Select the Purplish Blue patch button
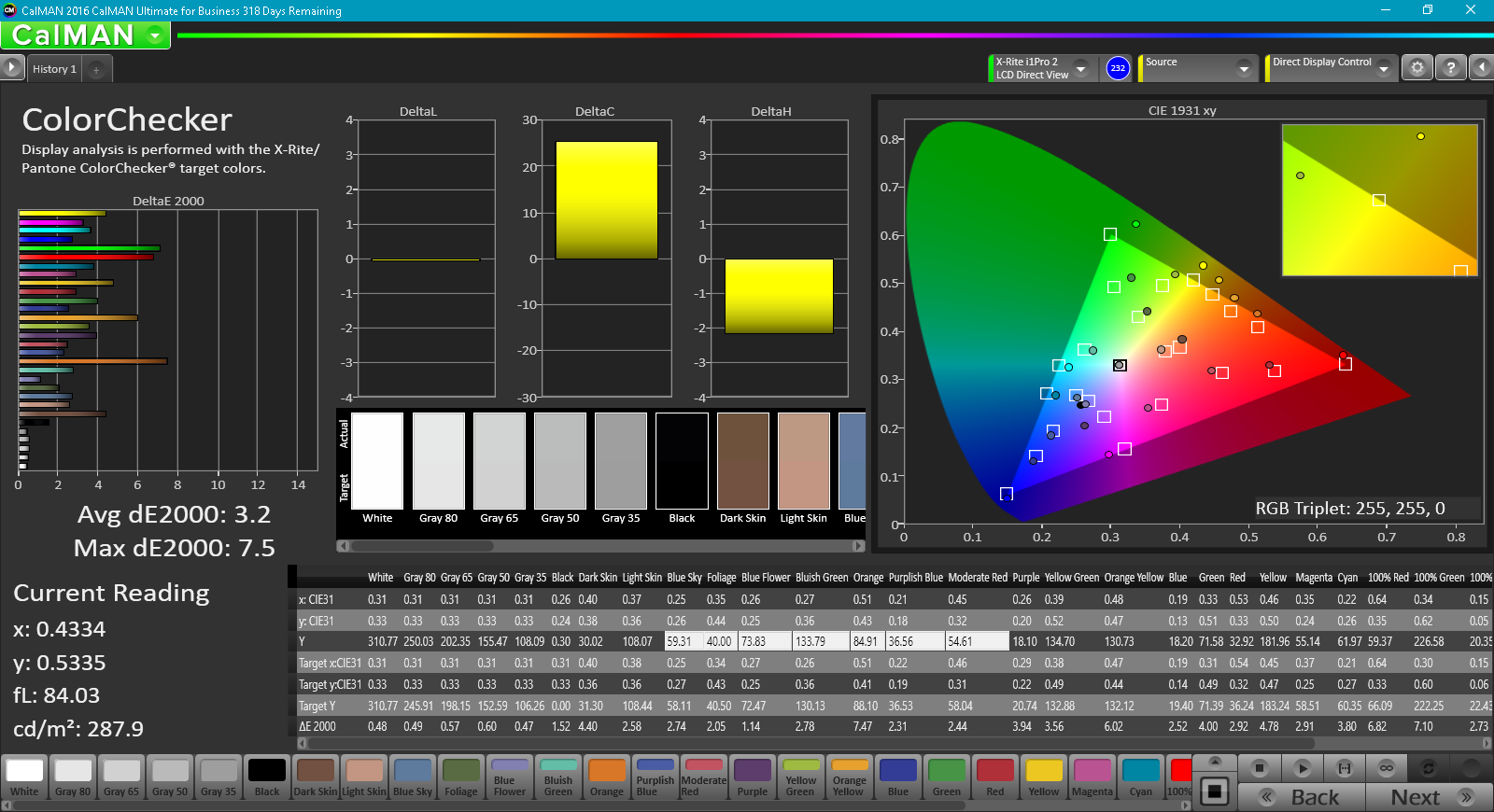The image size is (1494, 812). coord(655,777)
